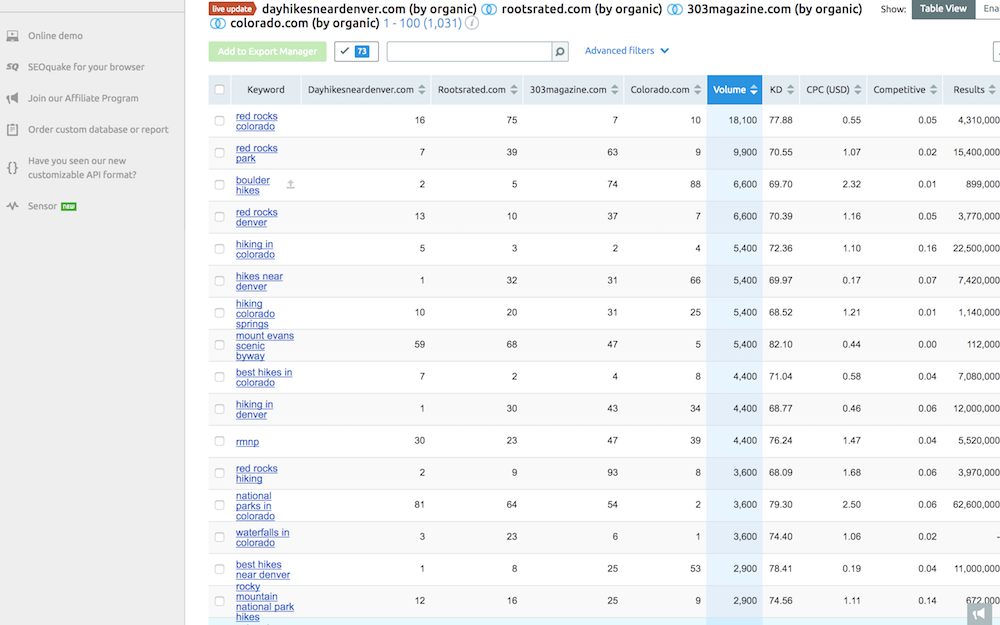The width and height of the screenshot is (1000, 625).
Task: Sort by KD column
Action: 781,90
